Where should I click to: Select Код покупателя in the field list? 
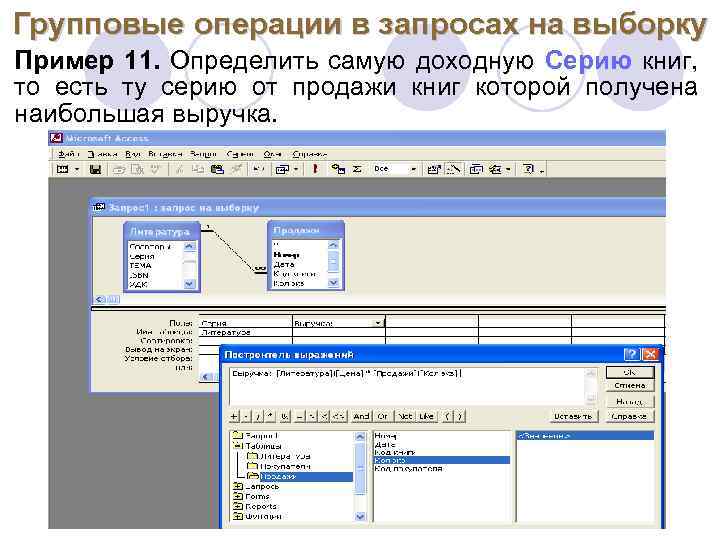409,469
